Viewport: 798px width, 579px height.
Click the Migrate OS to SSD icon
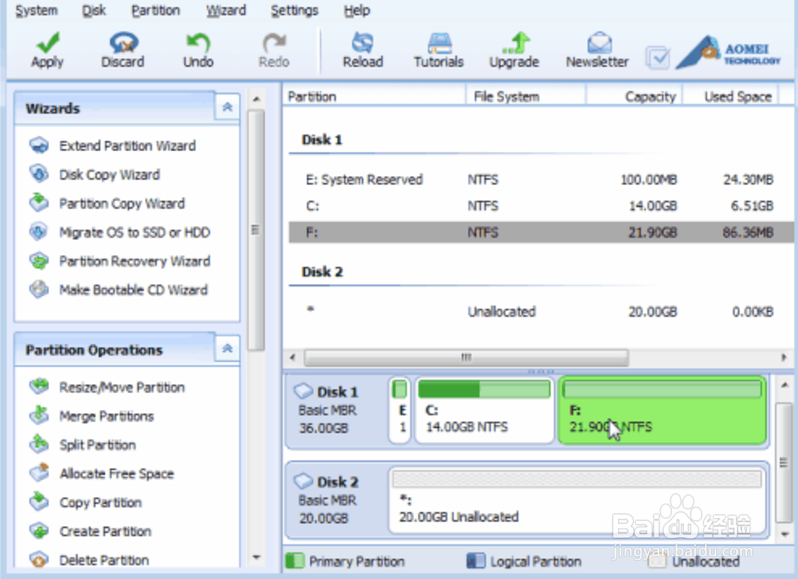pos(39,231)
